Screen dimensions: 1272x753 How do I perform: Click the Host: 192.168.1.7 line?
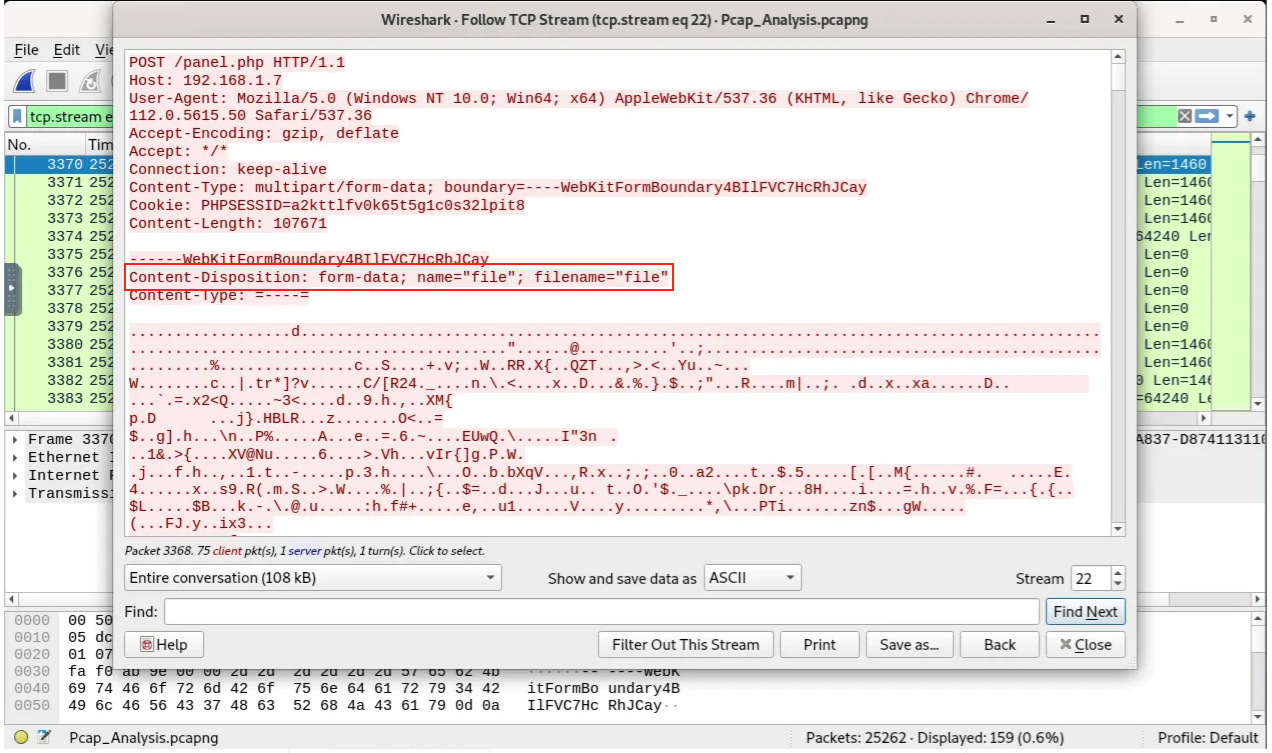pos(206,80)
